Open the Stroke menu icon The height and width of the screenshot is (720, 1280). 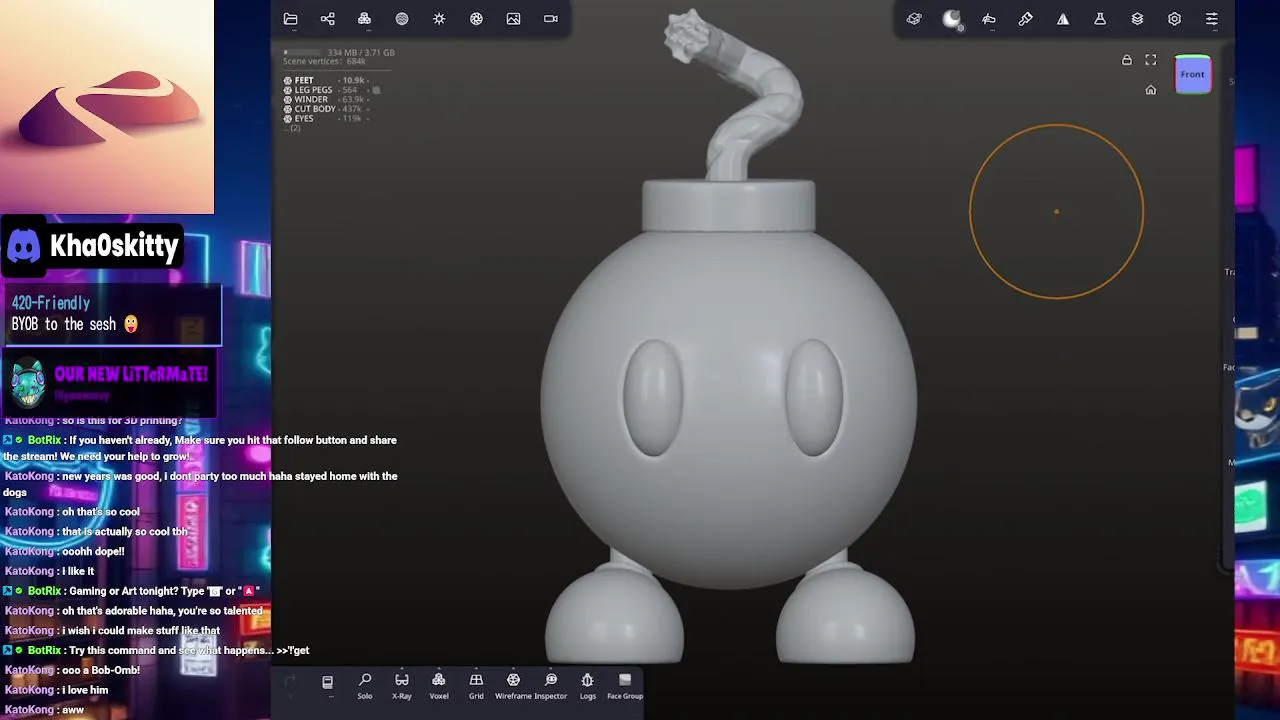(989, 19)
